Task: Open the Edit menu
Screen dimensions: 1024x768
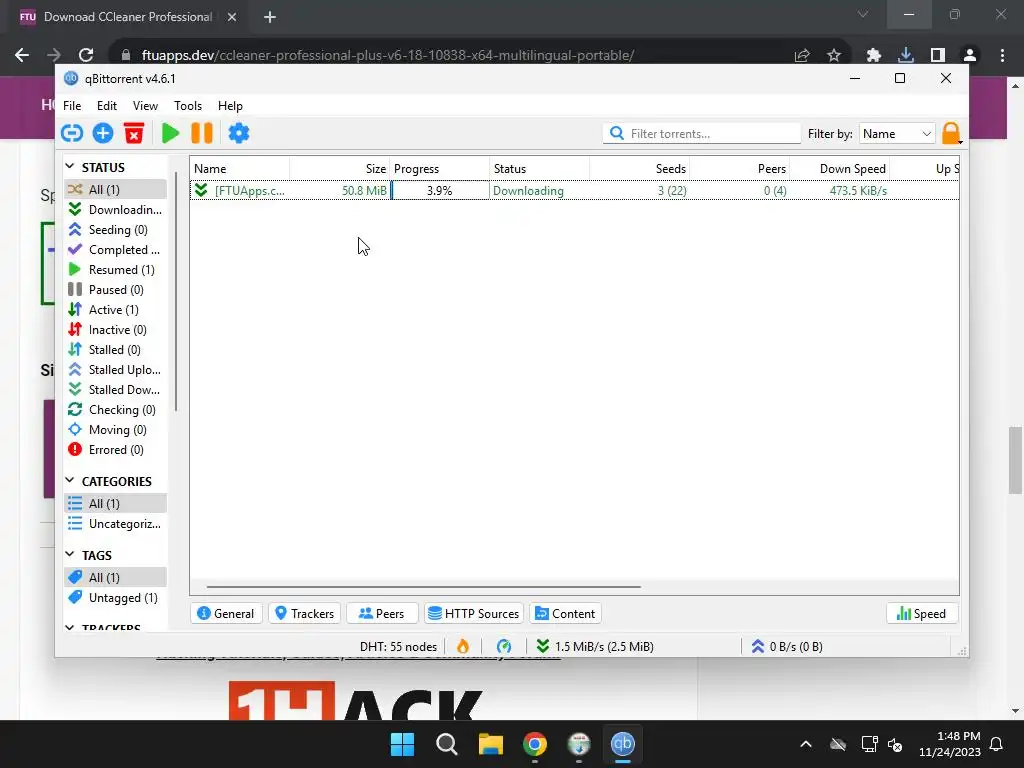Action: (106, 106)
